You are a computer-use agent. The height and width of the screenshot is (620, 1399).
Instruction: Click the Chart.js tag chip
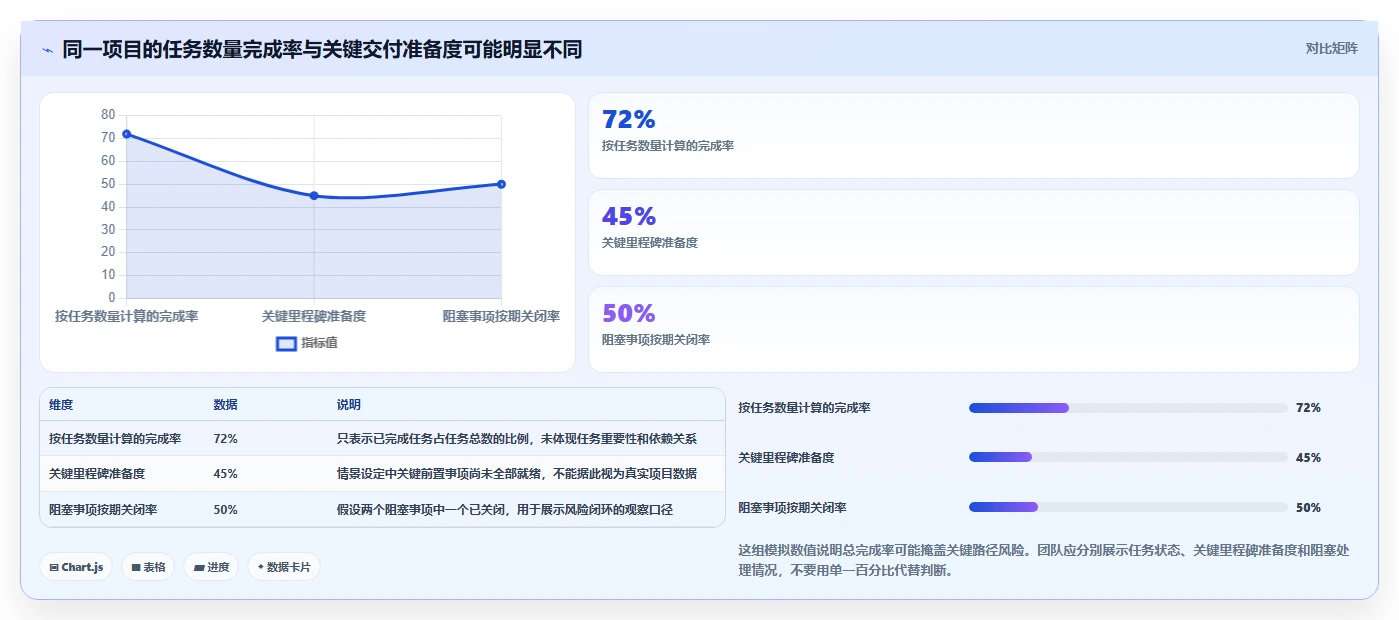click(x=77, y=567)
